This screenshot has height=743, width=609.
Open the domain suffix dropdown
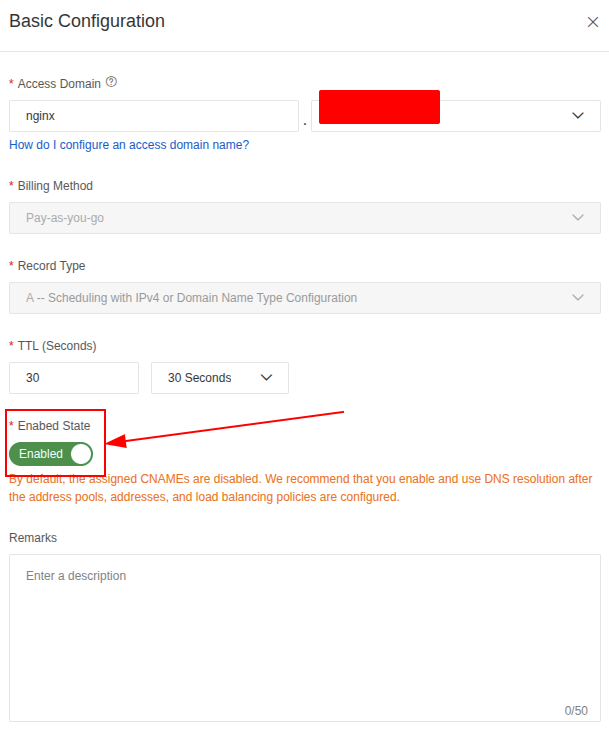455,116
